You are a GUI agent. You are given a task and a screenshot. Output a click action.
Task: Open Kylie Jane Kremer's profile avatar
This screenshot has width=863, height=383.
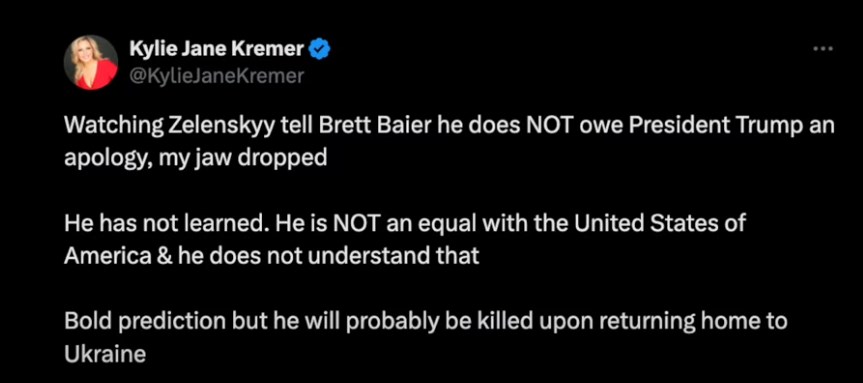point(91,62)
